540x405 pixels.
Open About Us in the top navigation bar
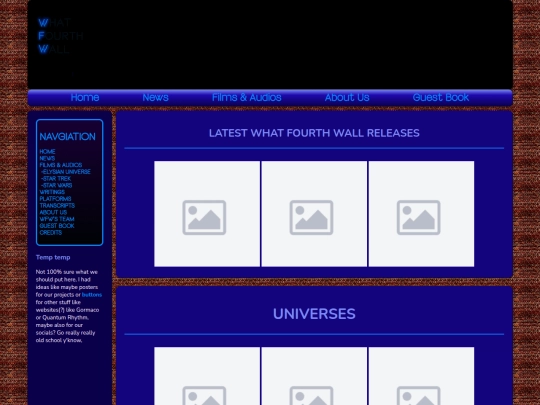347,97
